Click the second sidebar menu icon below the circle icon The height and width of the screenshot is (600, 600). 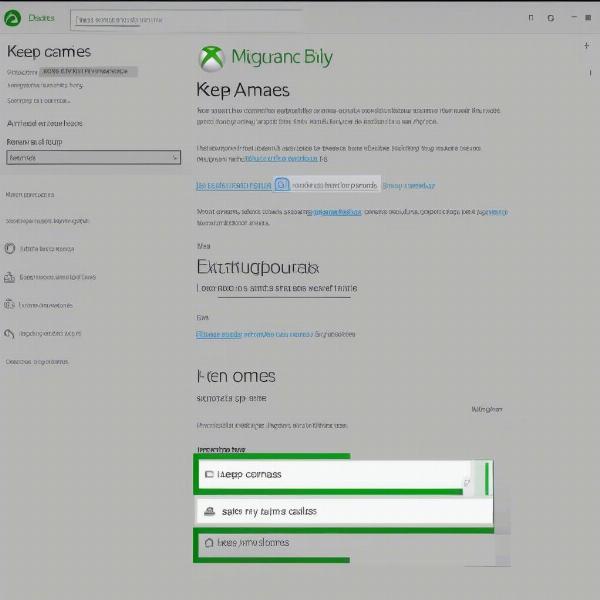click(10, 277)
